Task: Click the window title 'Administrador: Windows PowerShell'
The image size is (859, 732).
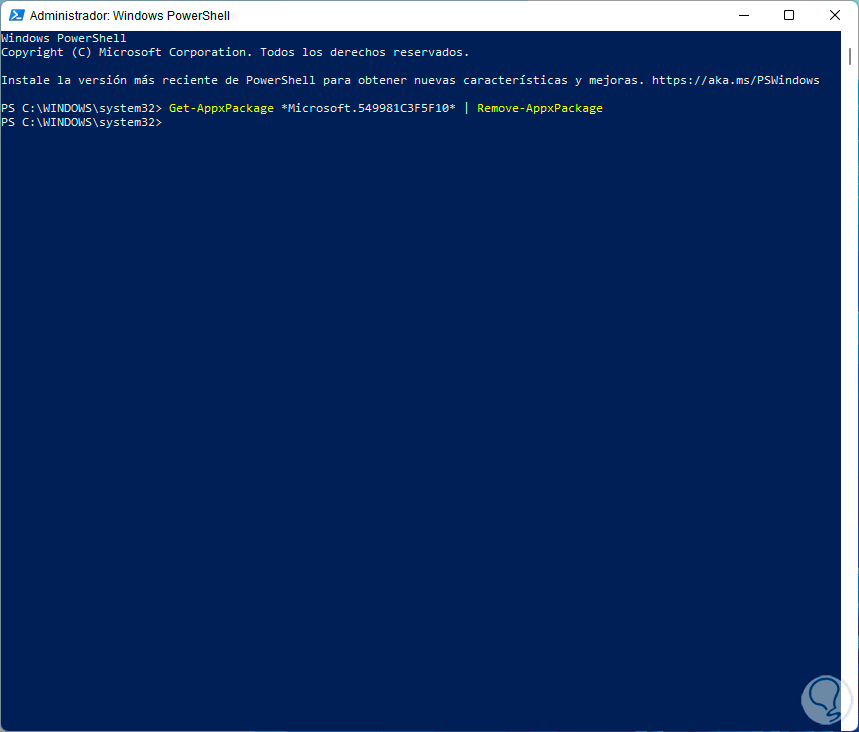Action: 130,16
